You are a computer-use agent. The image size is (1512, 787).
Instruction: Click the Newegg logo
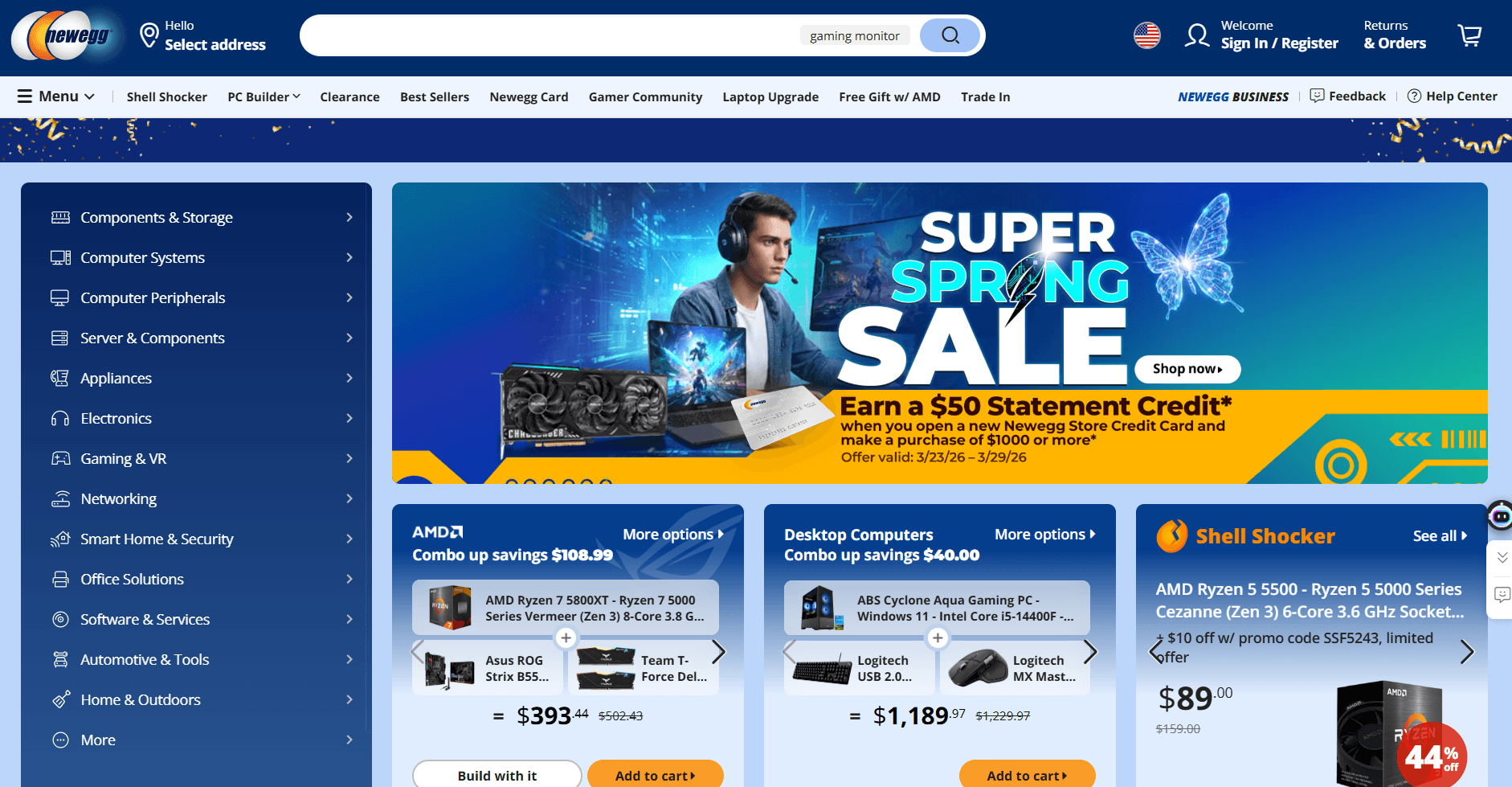click(66, 35)
